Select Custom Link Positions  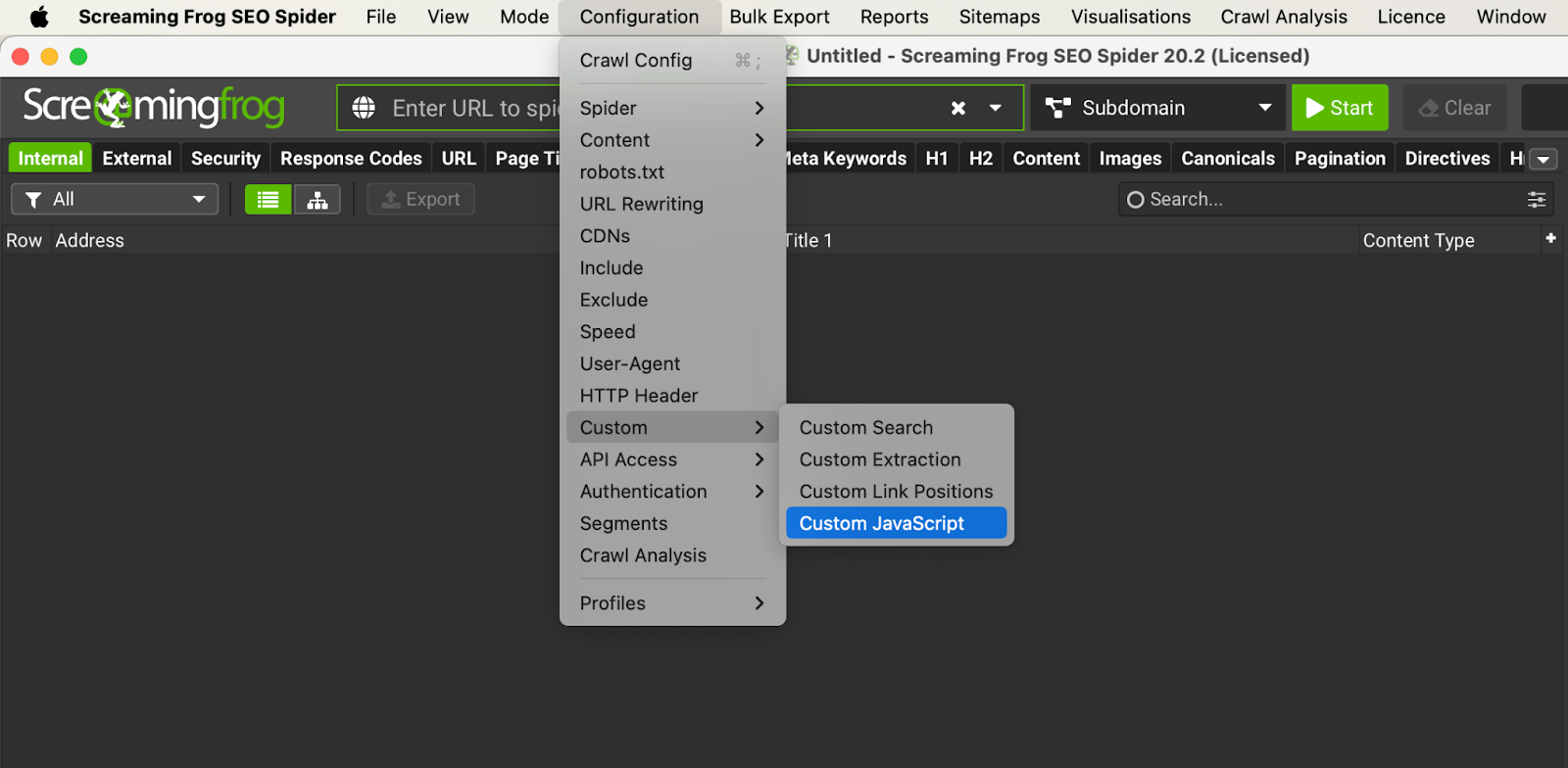tap(897, 491)
